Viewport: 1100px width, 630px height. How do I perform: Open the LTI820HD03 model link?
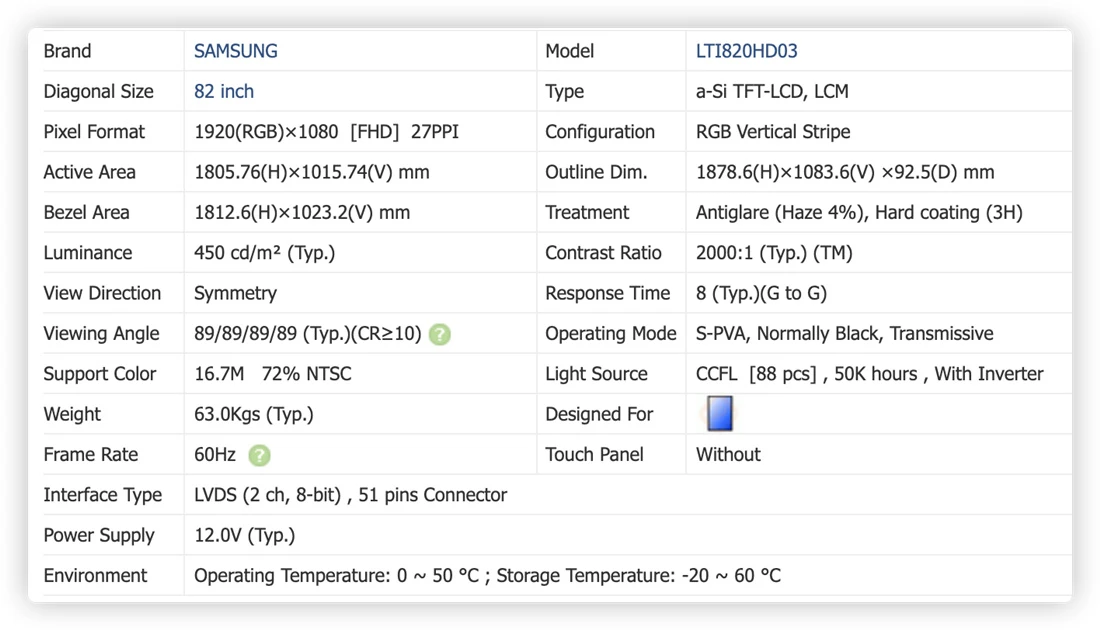pyautogui.click(x=746, y=51)
